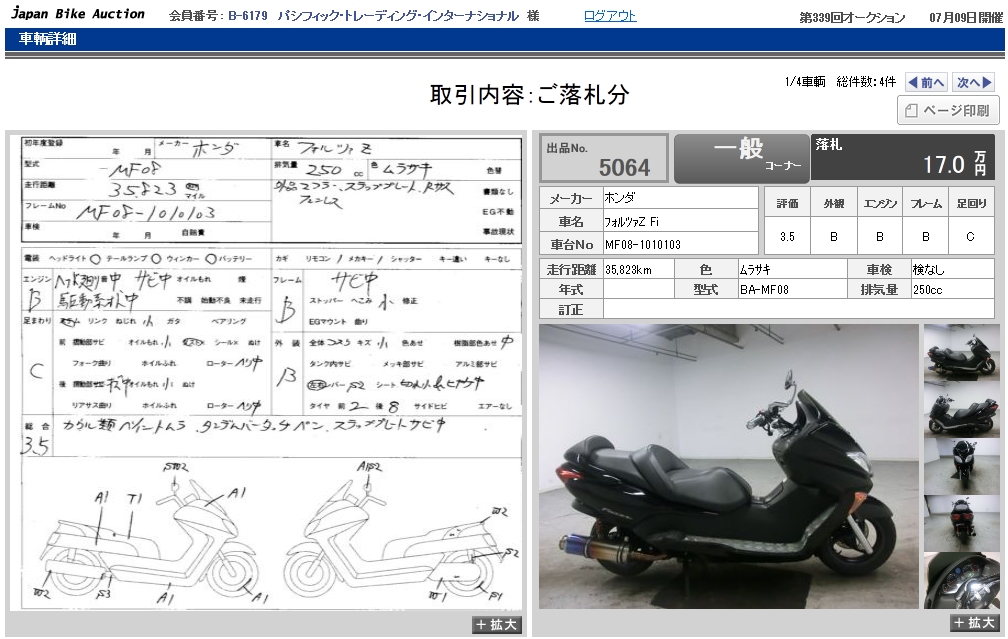Enlarge the inspection sheet with 拡大 button

[x=496, y=624]
